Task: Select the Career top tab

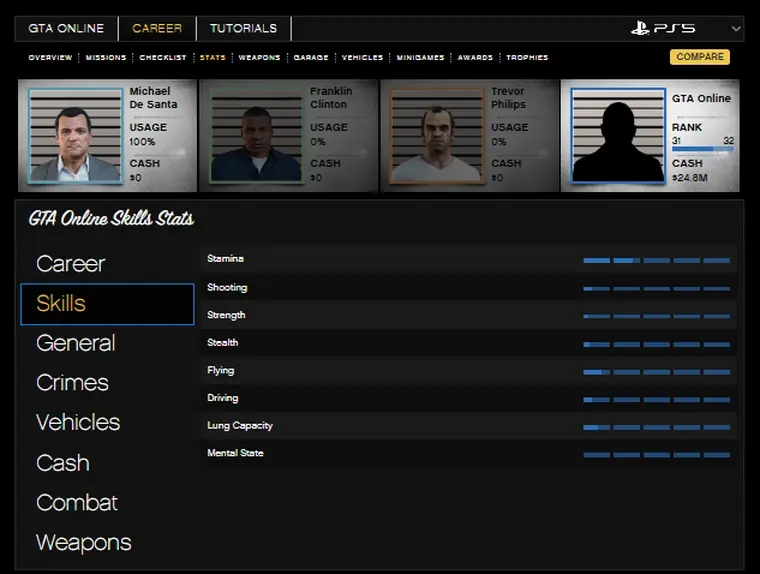Action: 157,29
